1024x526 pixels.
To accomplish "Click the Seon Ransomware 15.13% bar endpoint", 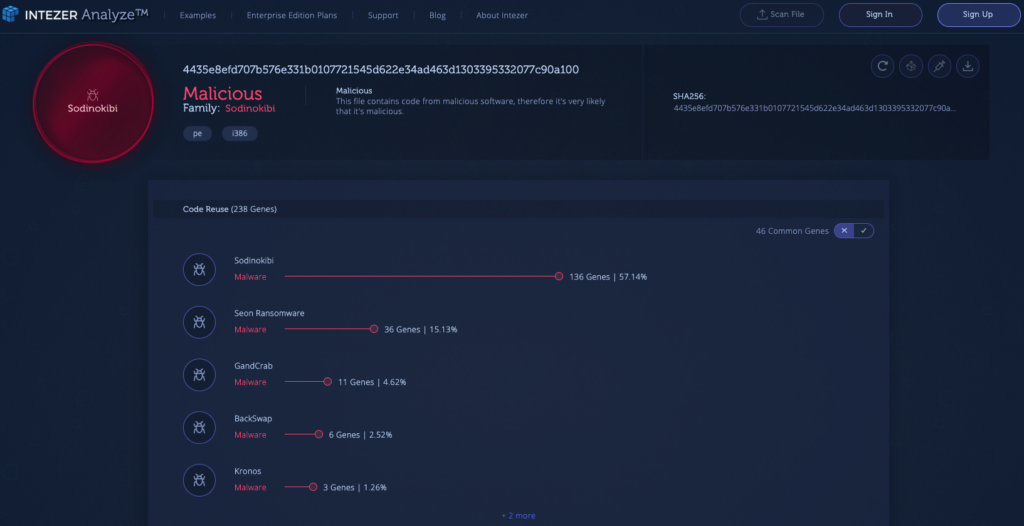I will (374, 329).
